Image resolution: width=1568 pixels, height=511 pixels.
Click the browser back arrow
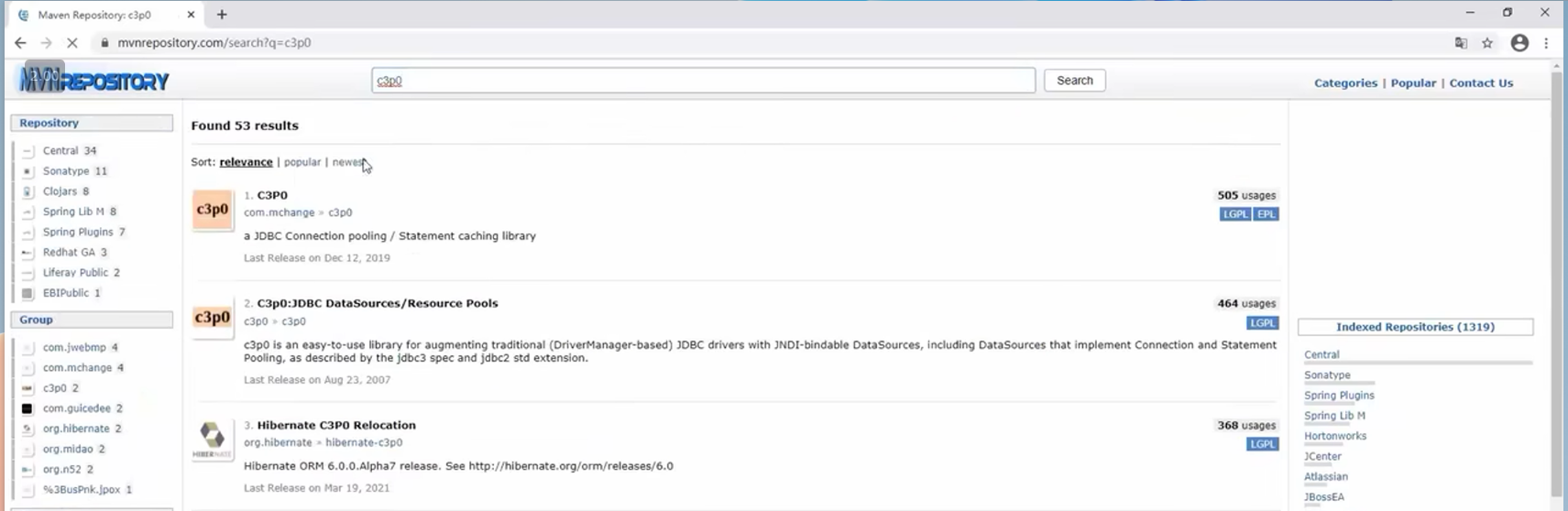20,43
